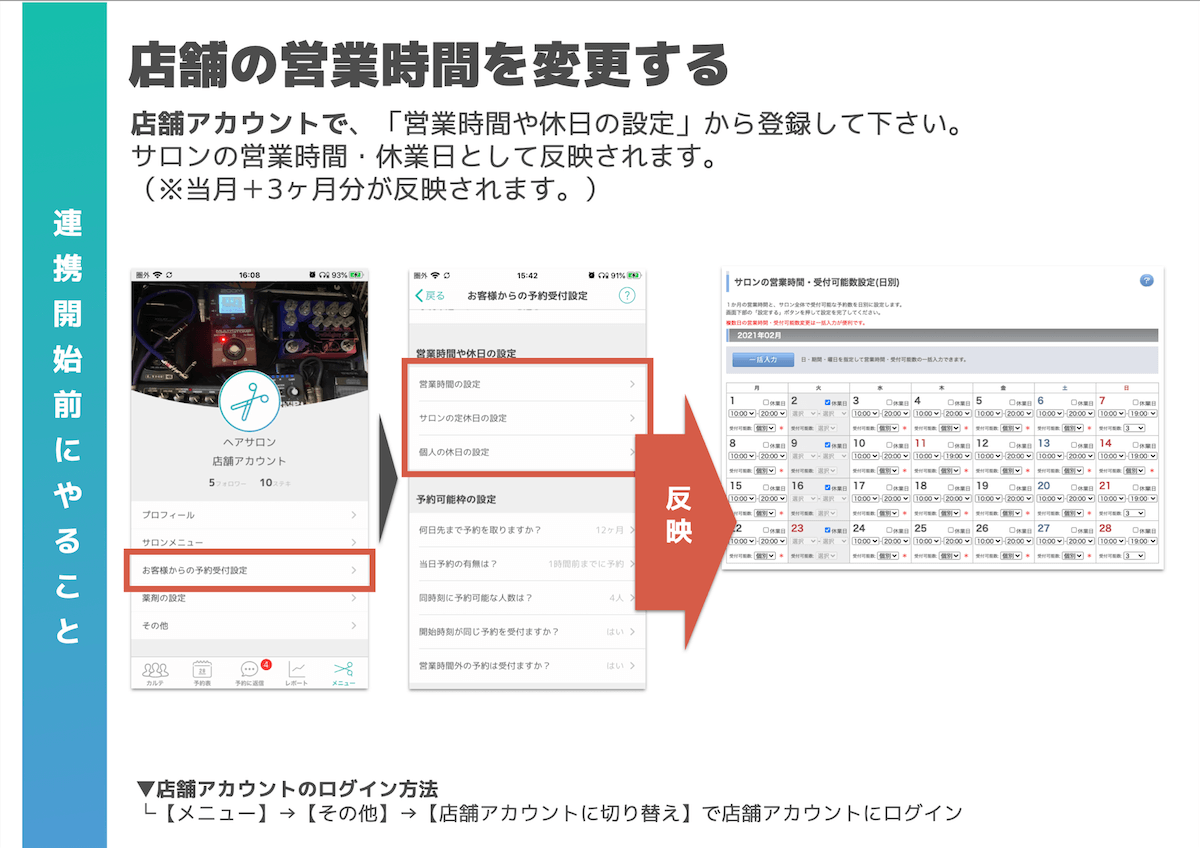Open the カルテ tab icon
The height and width of the screenshot is (848, 1200).
point(155,672)
